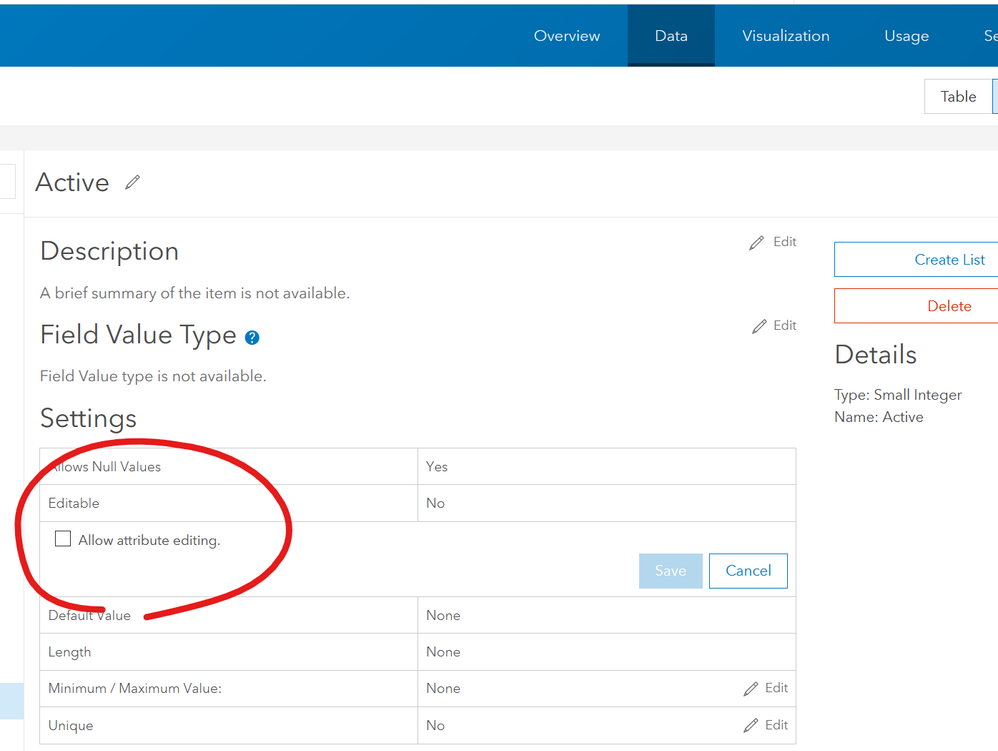Image resolution: width=998 pixels, height=751 pixels.
Task: Switch to Table view
Action: 958,97
